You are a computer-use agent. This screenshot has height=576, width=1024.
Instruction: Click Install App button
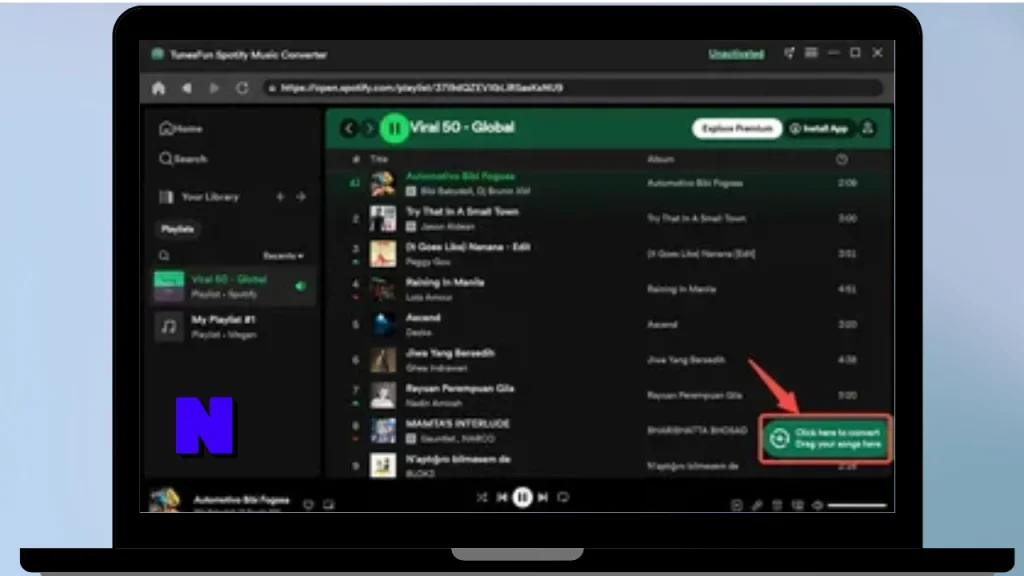(819, 129)
